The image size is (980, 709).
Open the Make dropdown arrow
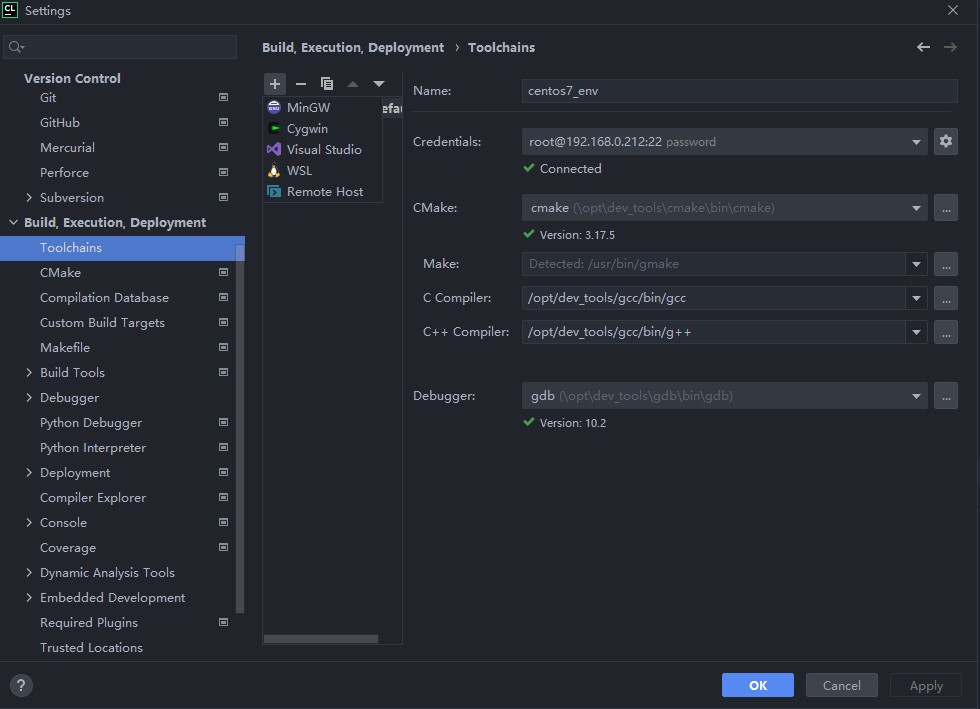[916, 264]
